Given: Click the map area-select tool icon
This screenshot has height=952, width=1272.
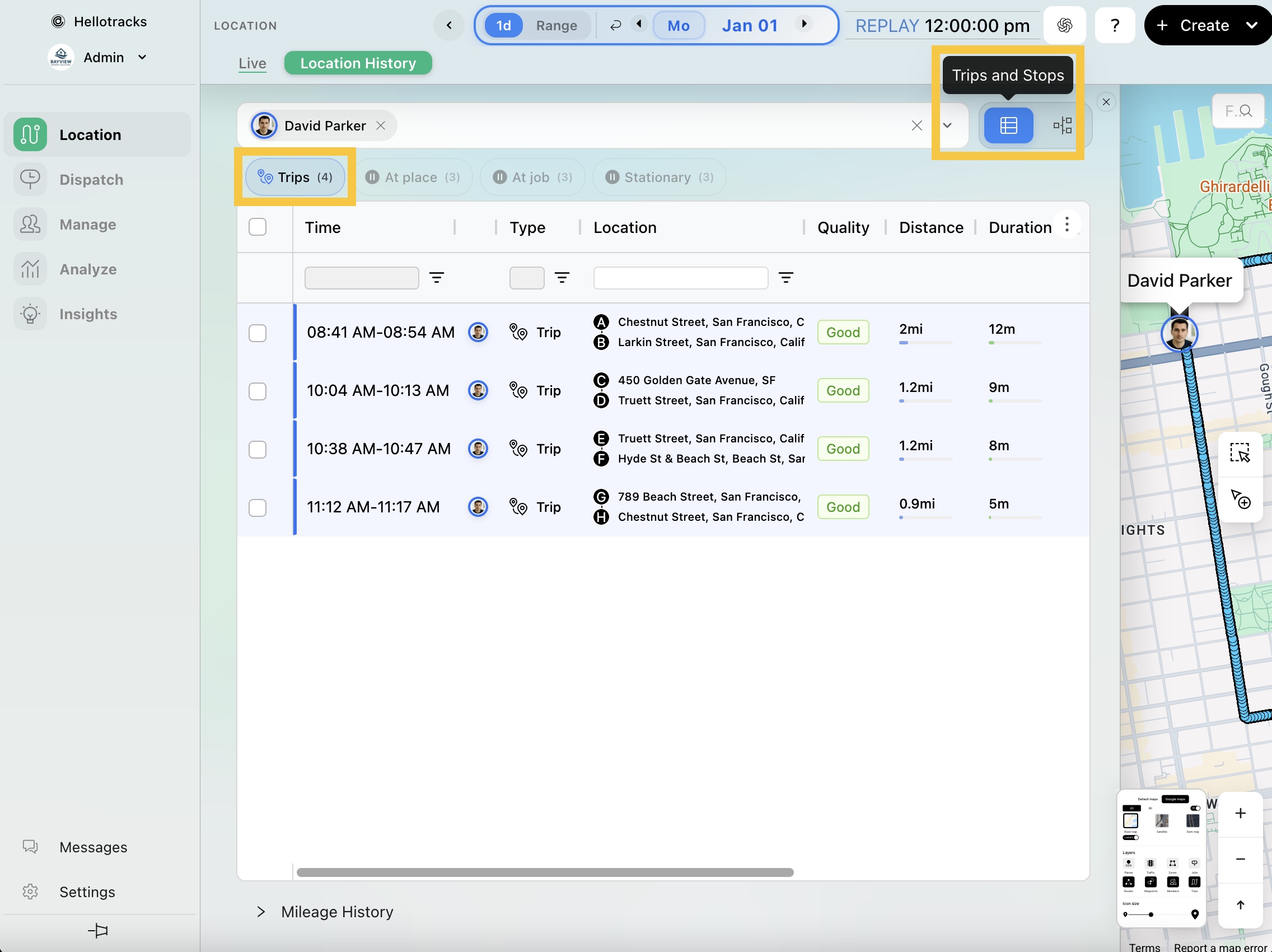Looking at the screenshot, I should pos(1240,452).
